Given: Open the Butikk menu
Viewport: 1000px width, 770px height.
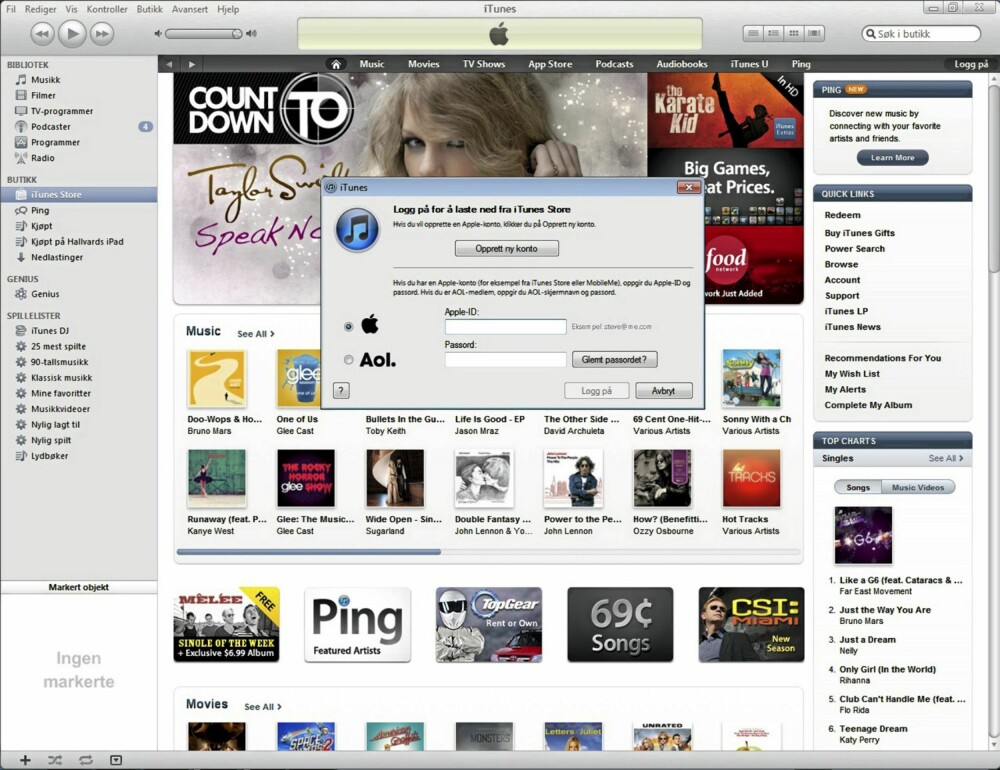Looking at the screenshot, I should 149,9.
